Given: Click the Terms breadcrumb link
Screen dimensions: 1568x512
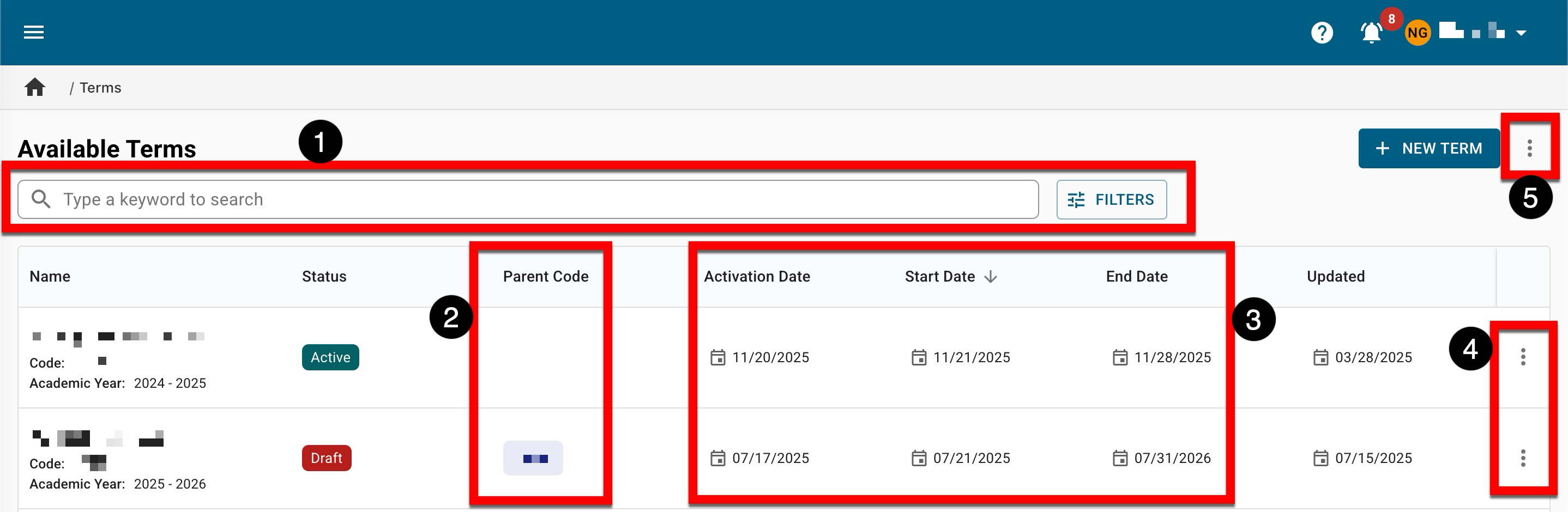Looking at the screenshot, I should coord(100,88).
